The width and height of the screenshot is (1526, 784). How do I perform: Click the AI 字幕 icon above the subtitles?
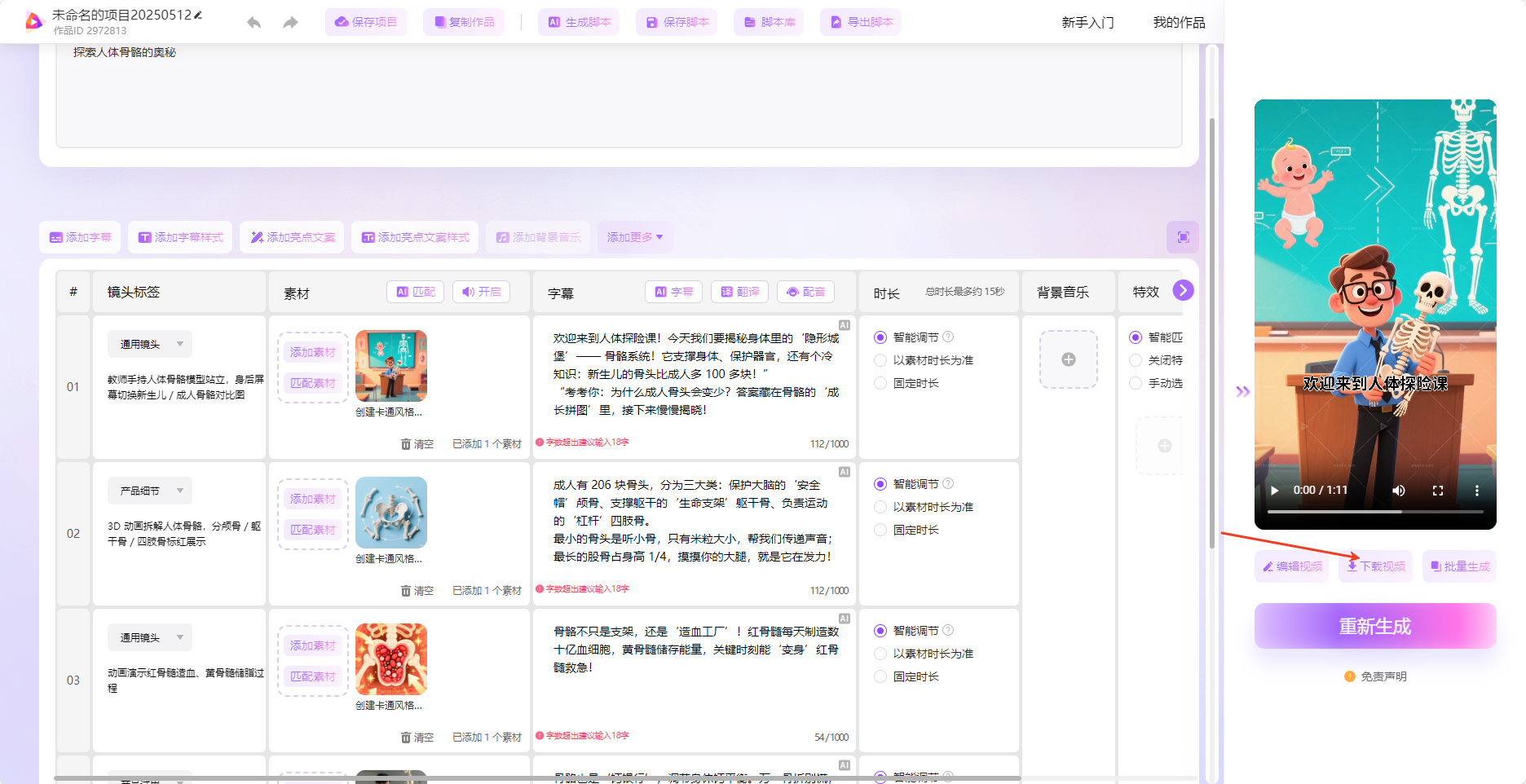coord(673,291)
